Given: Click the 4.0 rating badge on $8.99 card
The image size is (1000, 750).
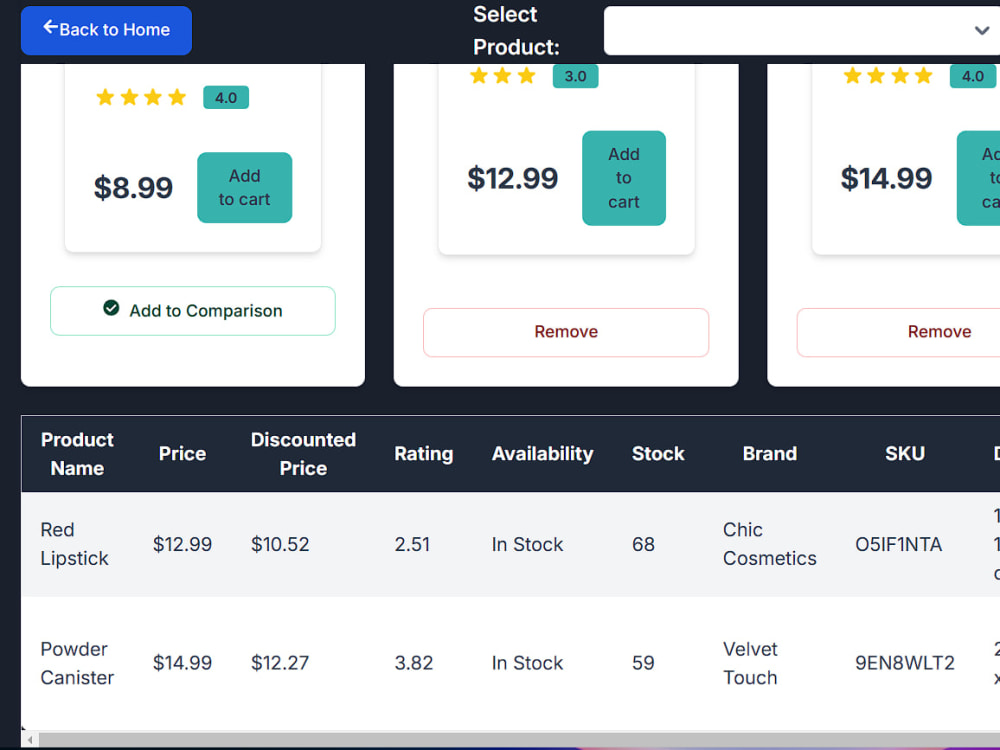Looking at the screenshot, I should click(x=226, y=98).
